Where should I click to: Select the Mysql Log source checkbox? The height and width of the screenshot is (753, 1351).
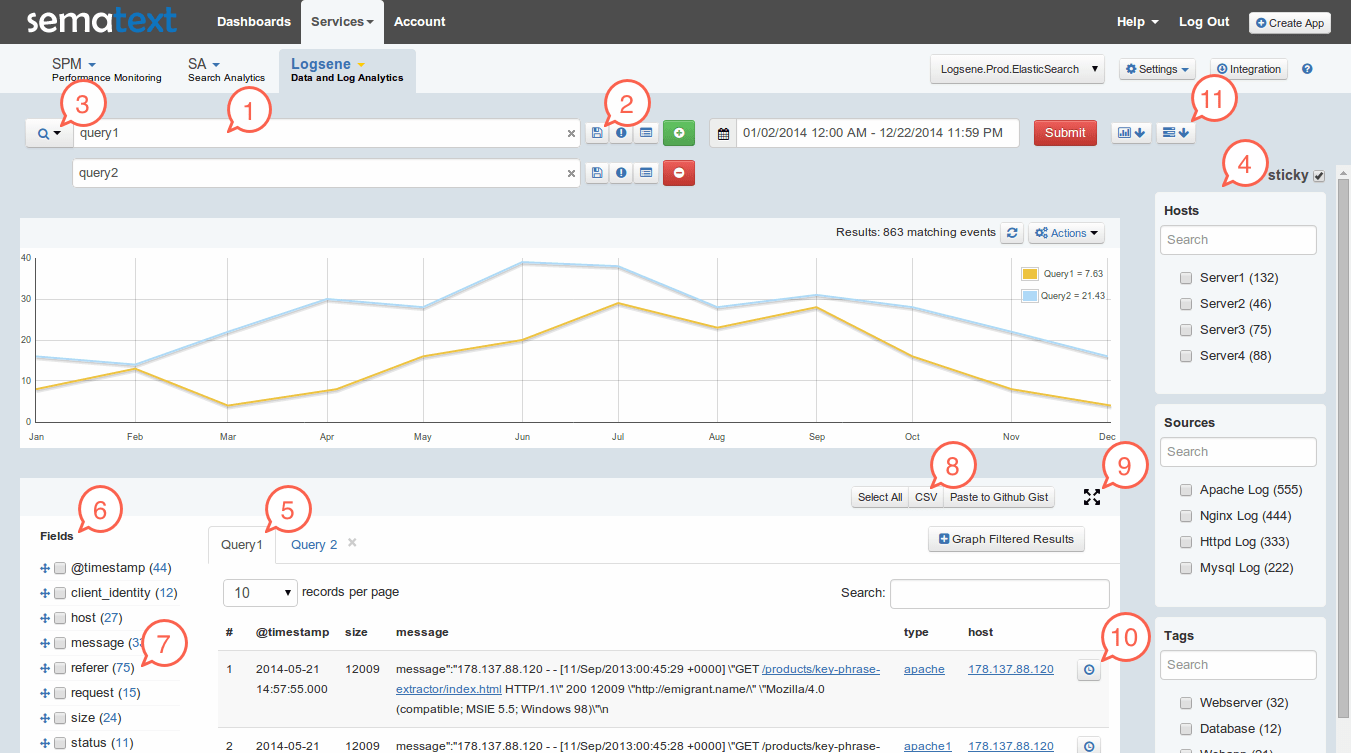(x=1186, y=568)
